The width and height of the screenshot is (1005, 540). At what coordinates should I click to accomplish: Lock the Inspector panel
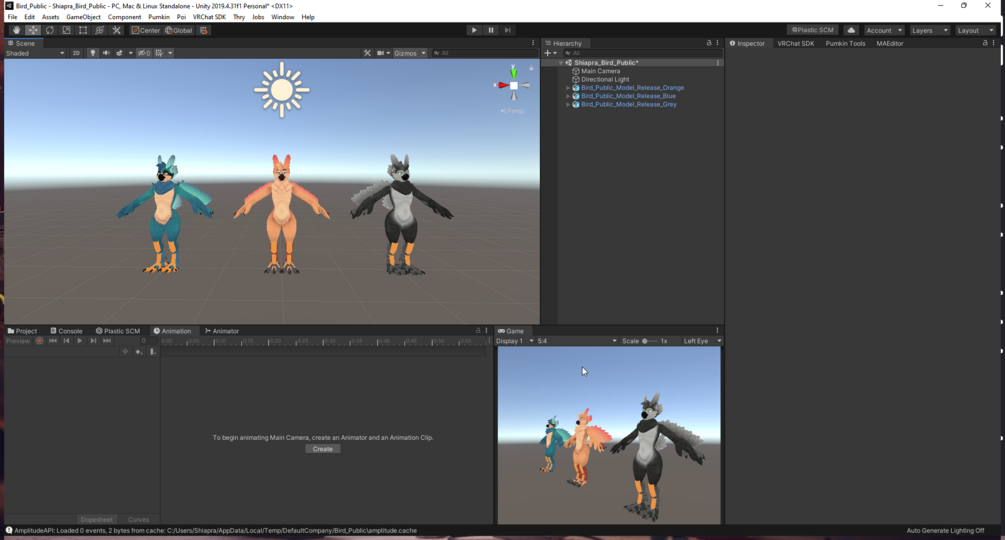point(985,43)
